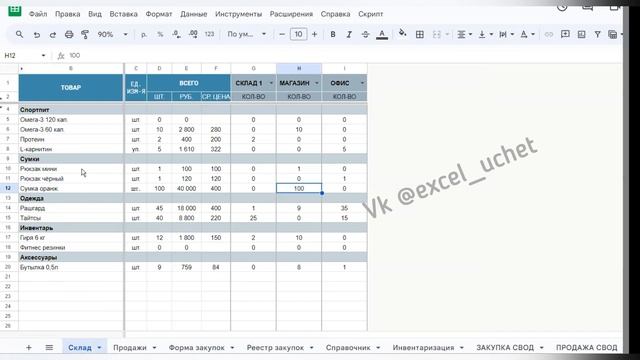Click the font size field showing 10

(x=298, y=34)
